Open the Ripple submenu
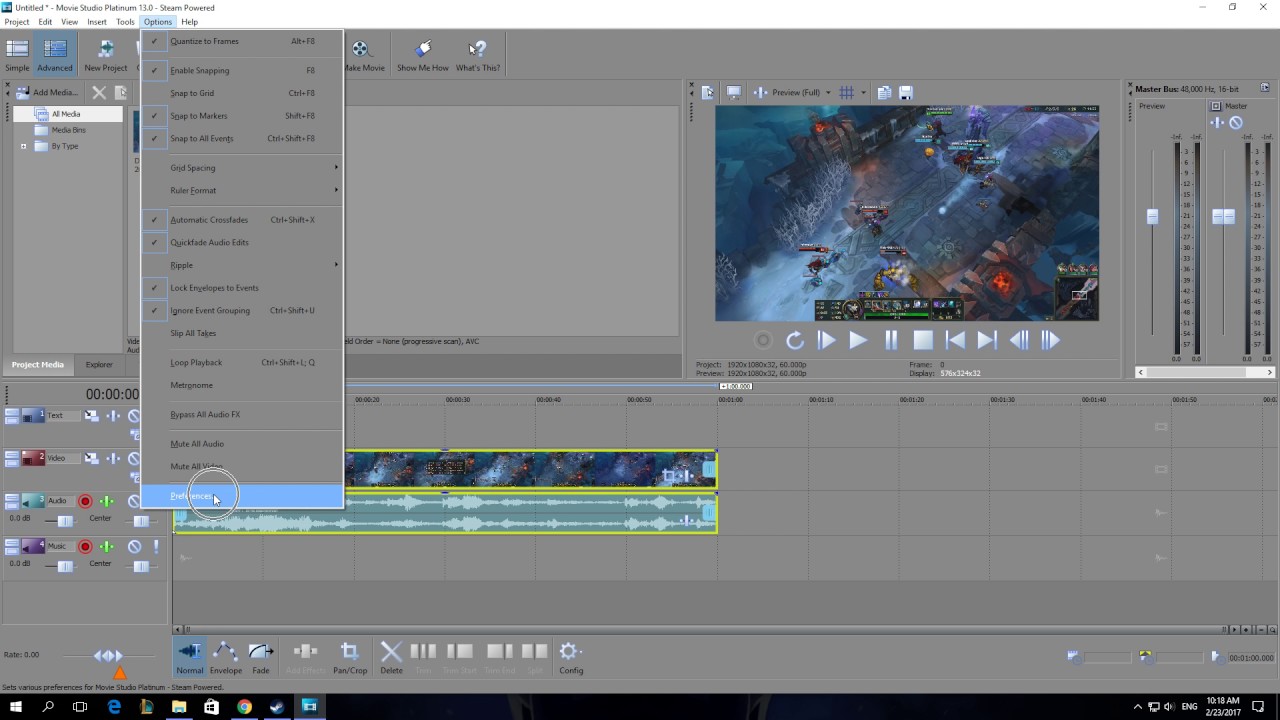The height and width of the screenshot is (720, 1280). (x=242, y=265)
